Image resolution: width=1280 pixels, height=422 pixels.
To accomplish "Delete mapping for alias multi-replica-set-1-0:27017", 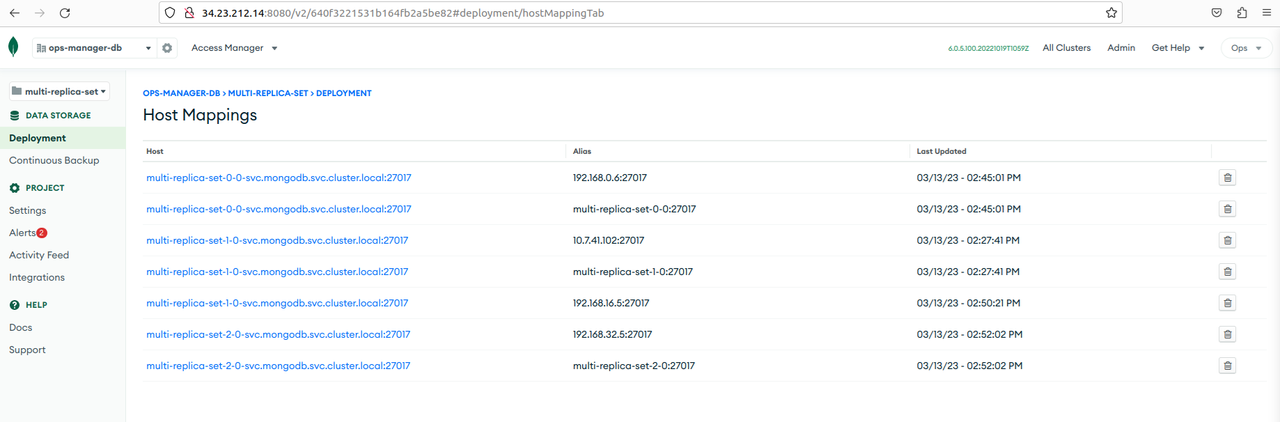I will point(1227,271).
